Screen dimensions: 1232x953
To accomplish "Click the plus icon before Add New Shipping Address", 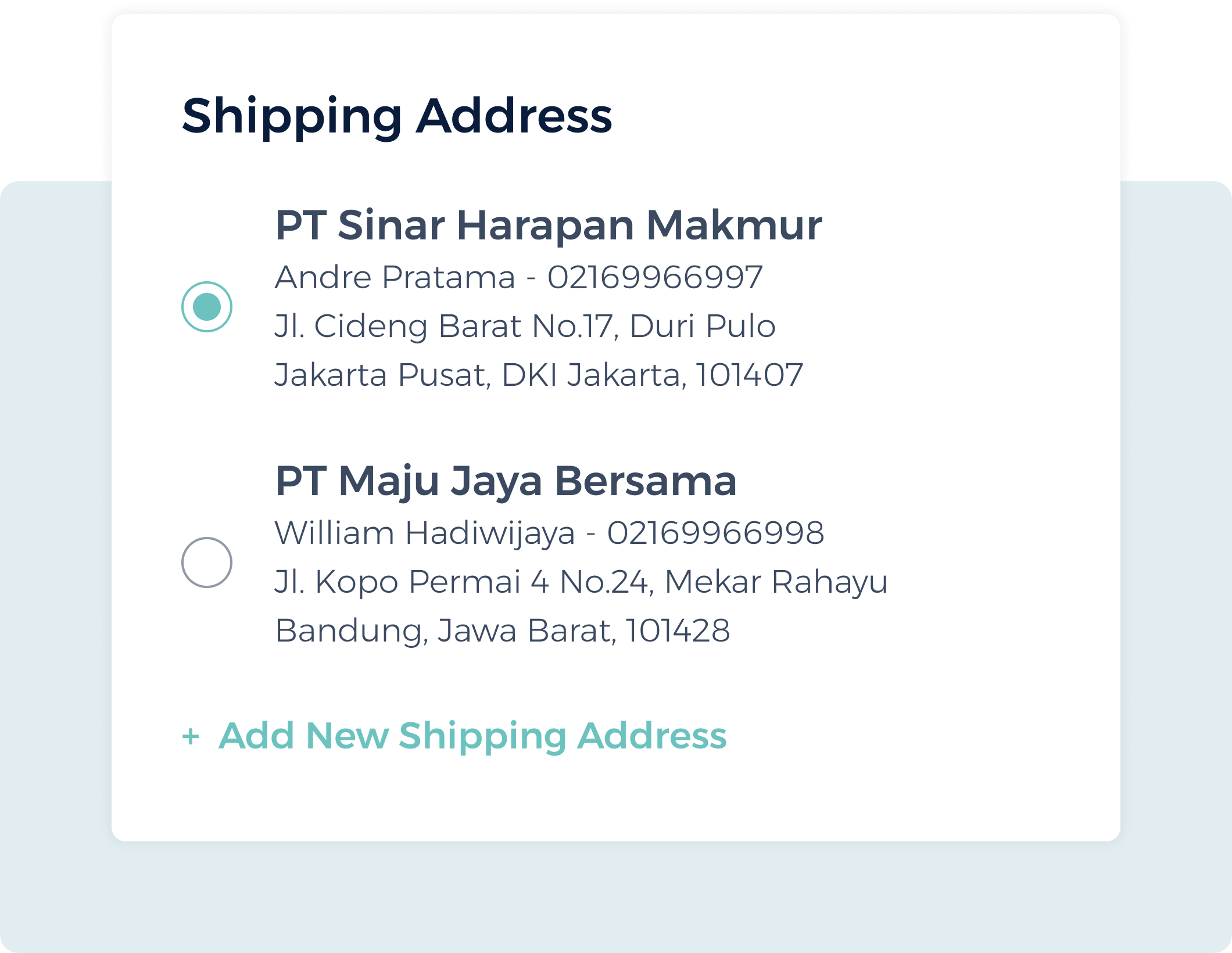I will [x=192, y=736].
